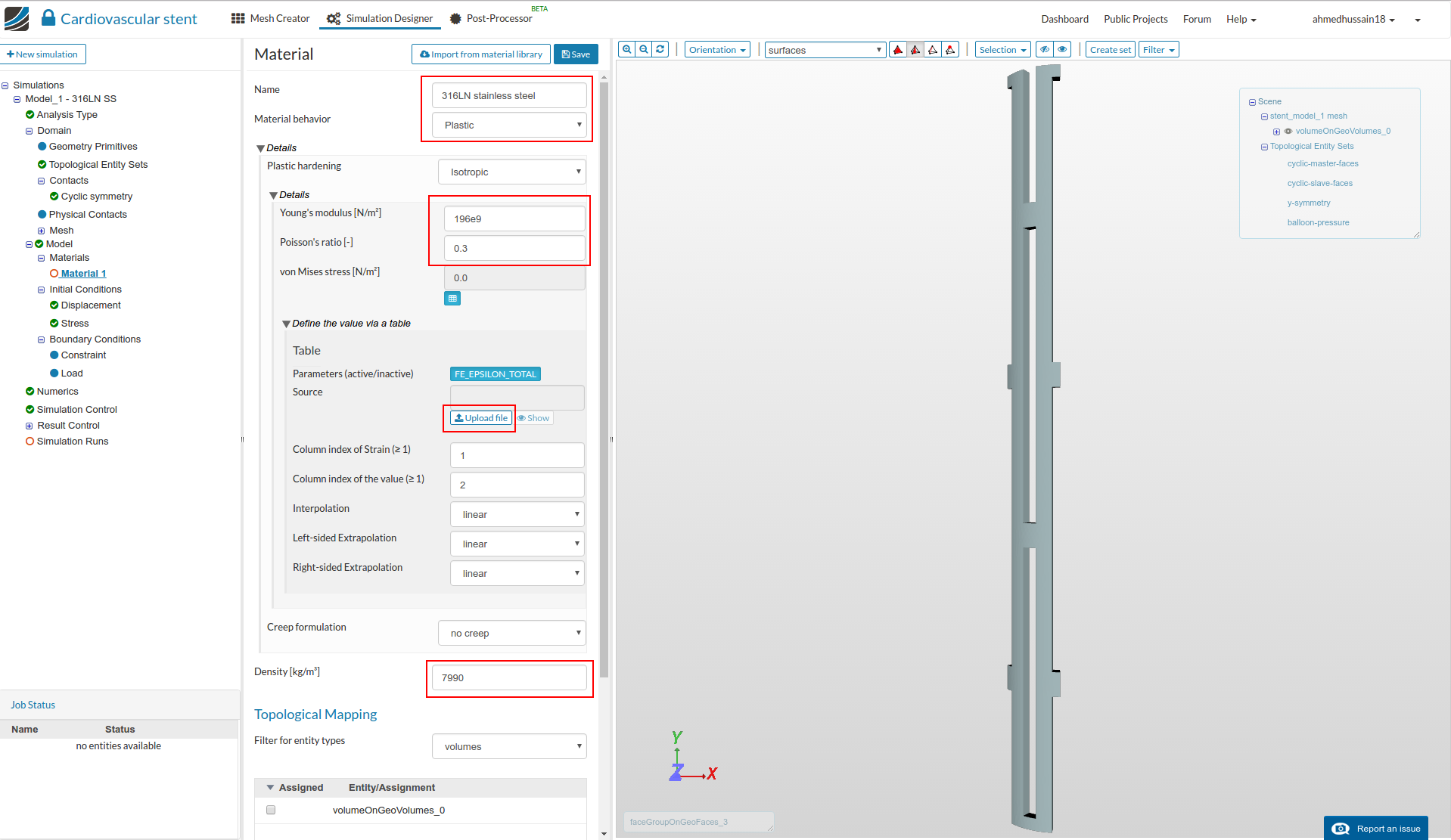Click the zoom out viewer icon
1451x840 pixels.
click(644, 50)
